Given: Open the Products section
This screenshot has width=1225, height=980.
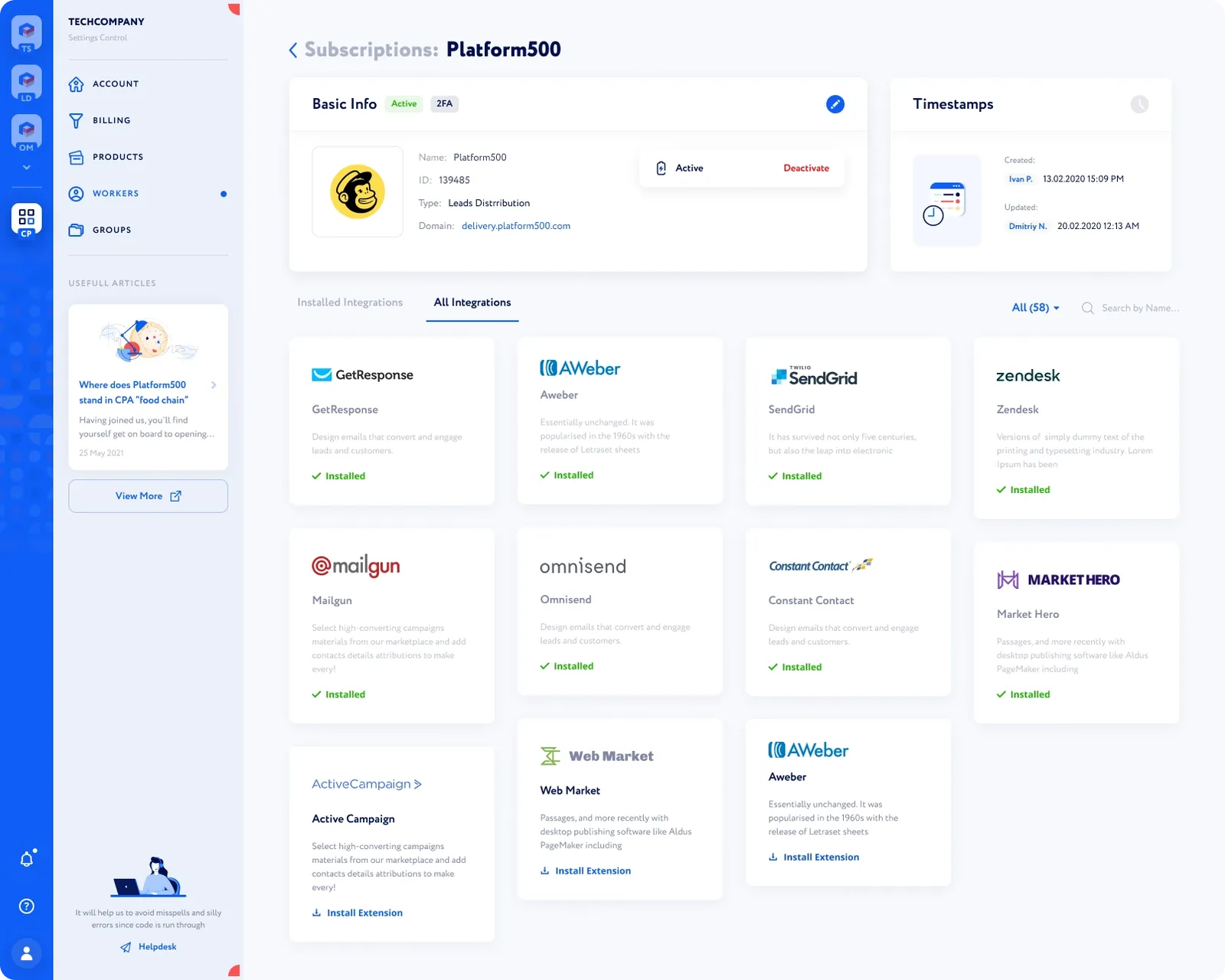Looking at the screenshot, I should click(x=118, y=157).
